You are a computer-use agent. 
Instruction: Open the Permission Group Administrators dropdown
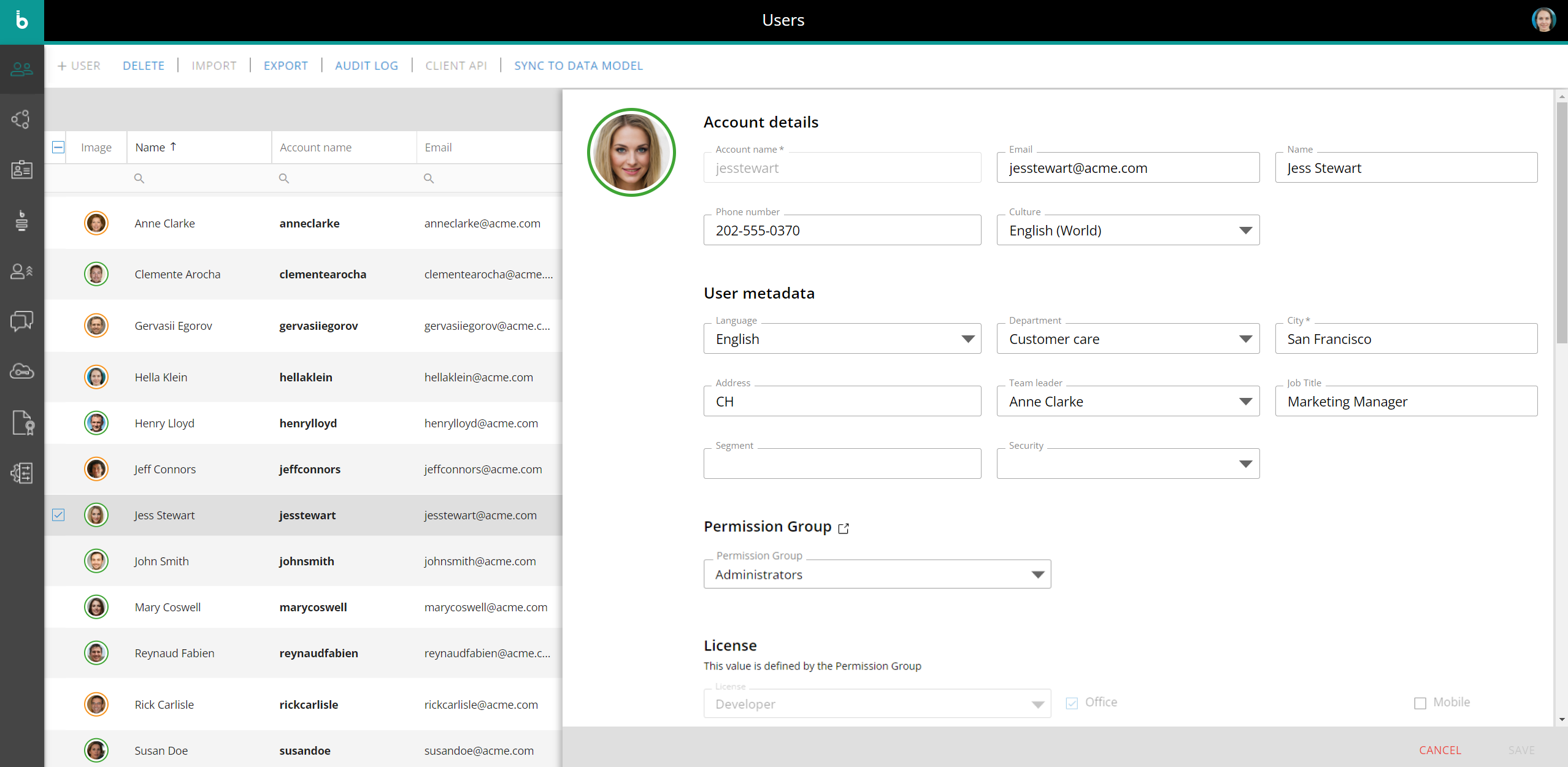pyautogui.click(x=1037, y=574)
